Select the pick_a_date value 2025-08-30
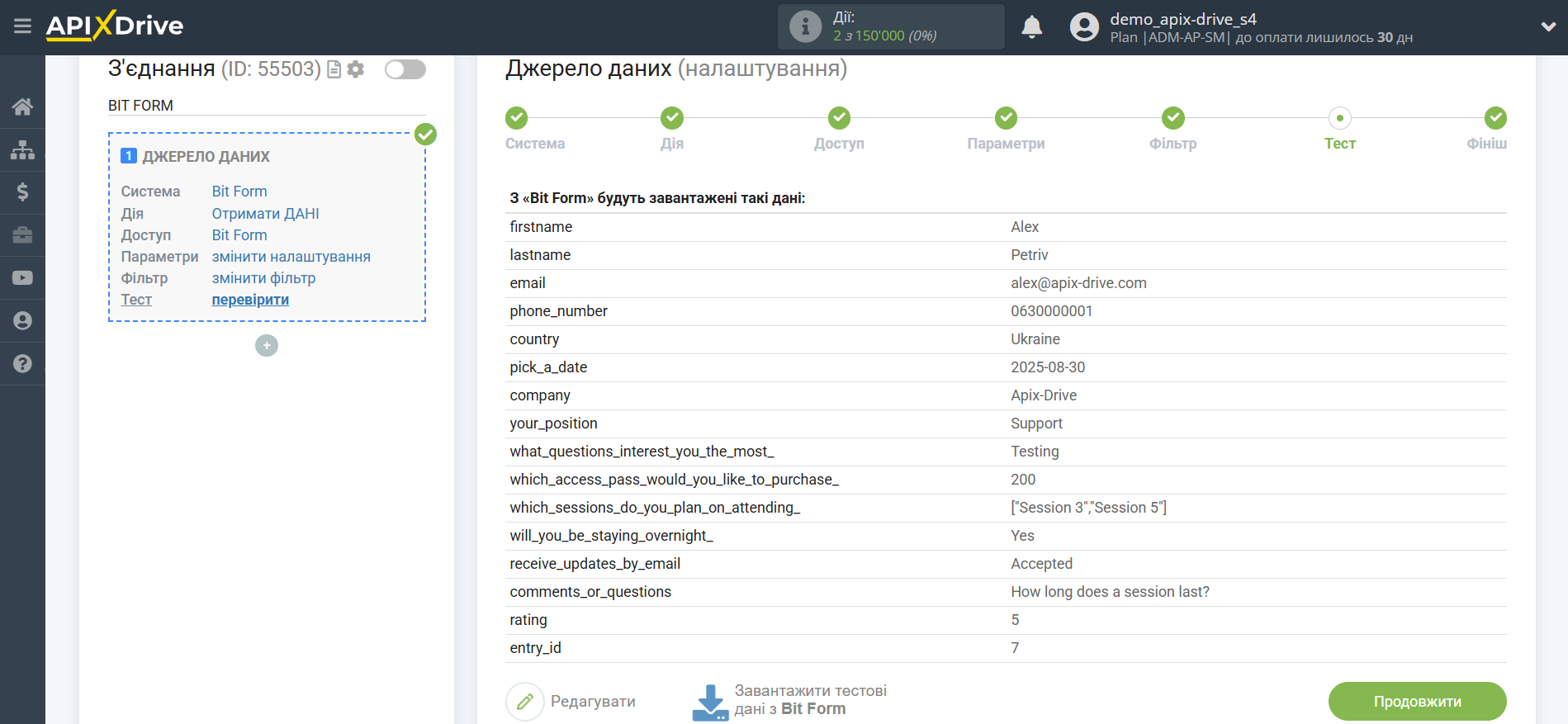The height and width of the screenshot is (724, 1568). [1048, 367]
